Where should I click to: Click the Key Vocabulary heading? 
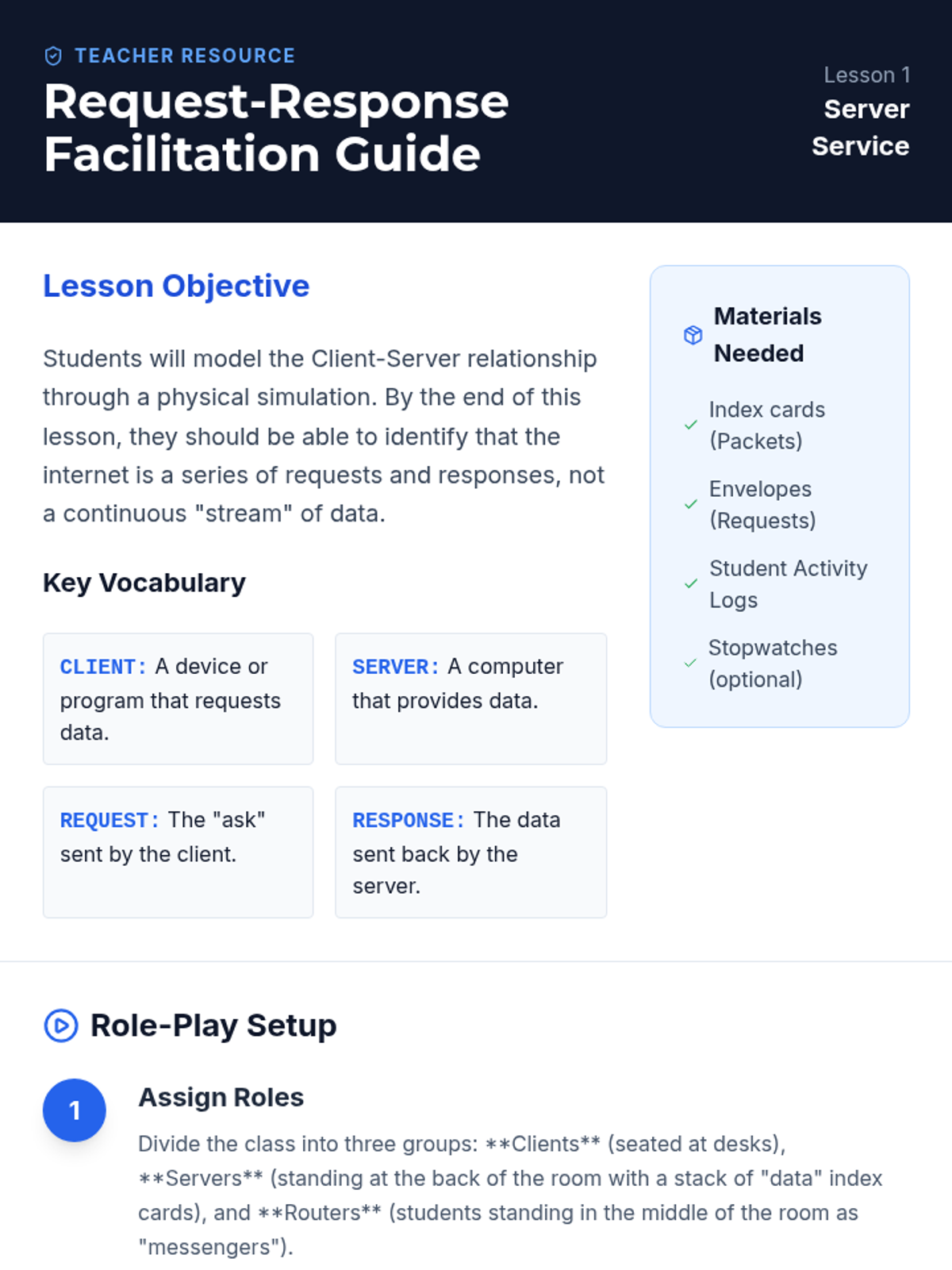point(144,583)
